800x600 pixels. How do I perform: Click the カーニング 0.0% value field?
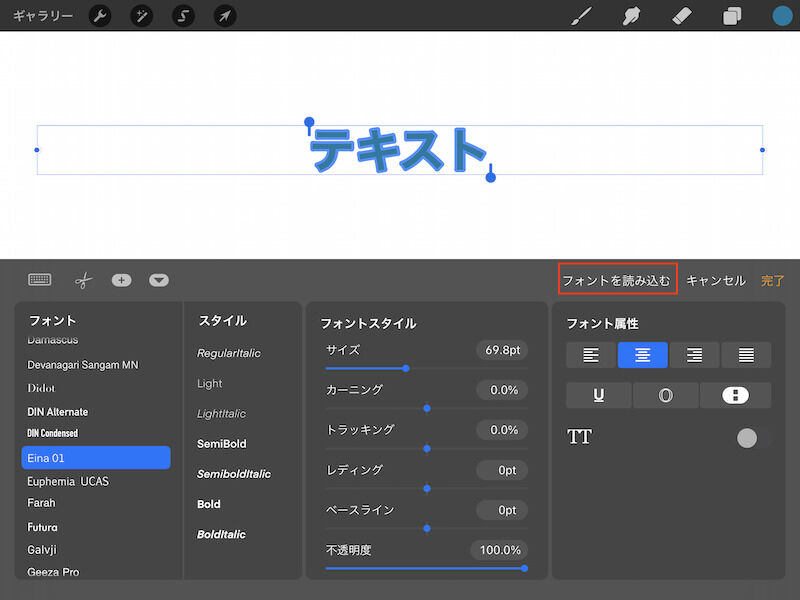(502, 390)
